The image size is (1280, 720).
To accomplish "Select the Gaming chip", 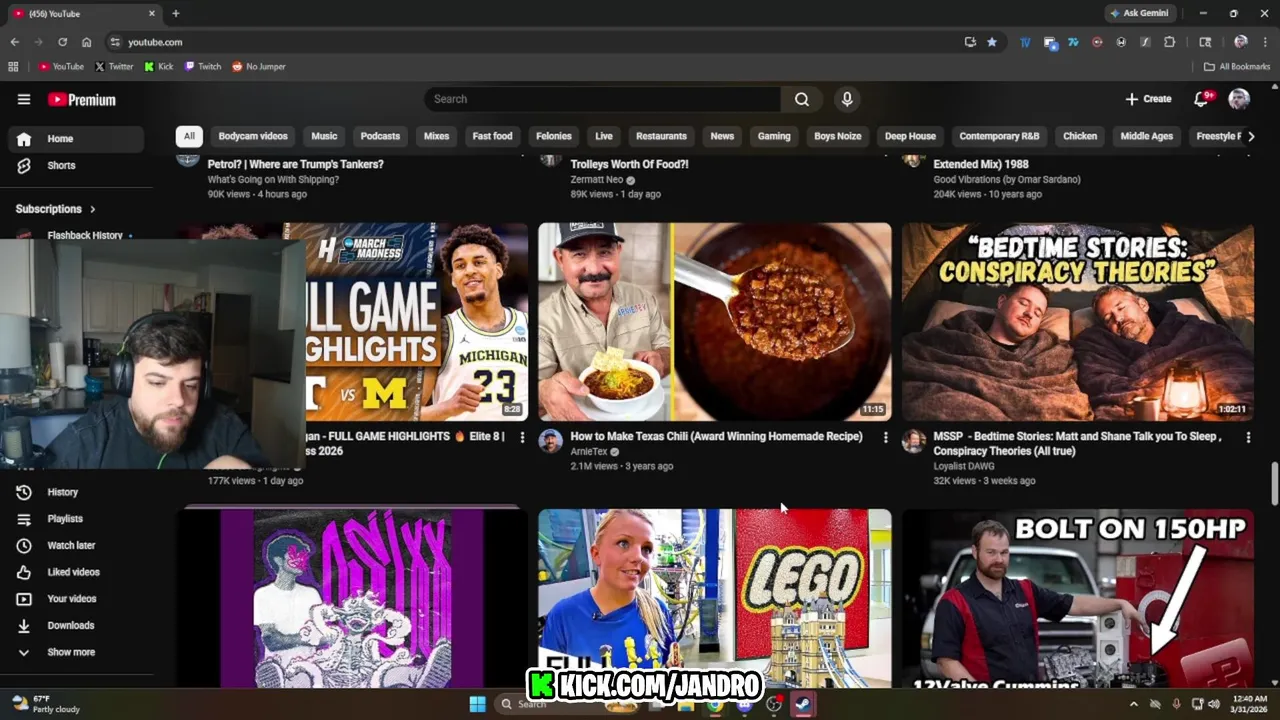I will (x=774, y=136).
